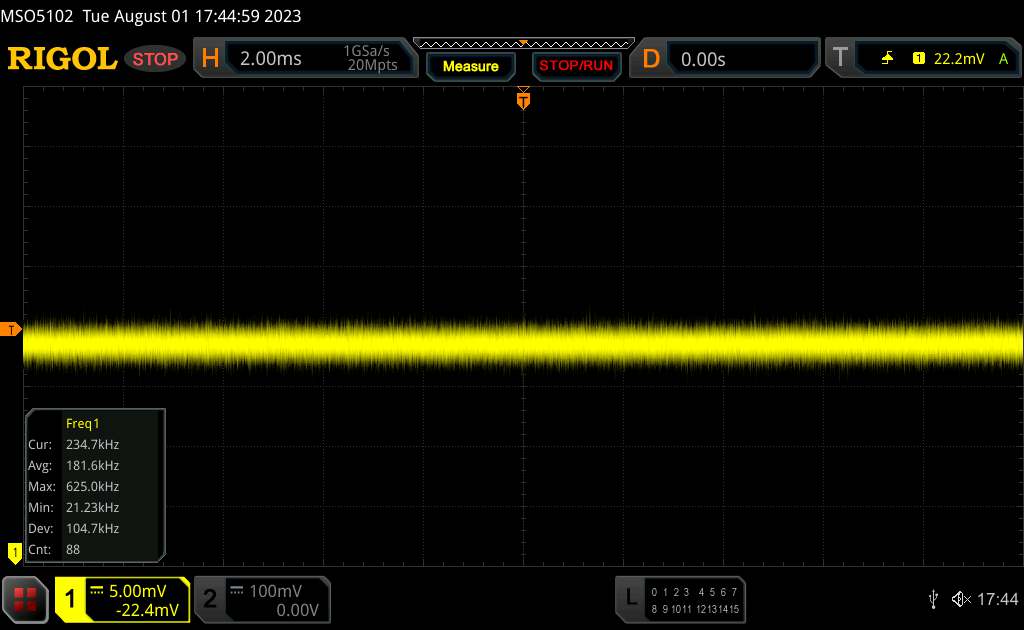
Task: Click the yellow channel 1 ground marker
Action: coord(14,552)
